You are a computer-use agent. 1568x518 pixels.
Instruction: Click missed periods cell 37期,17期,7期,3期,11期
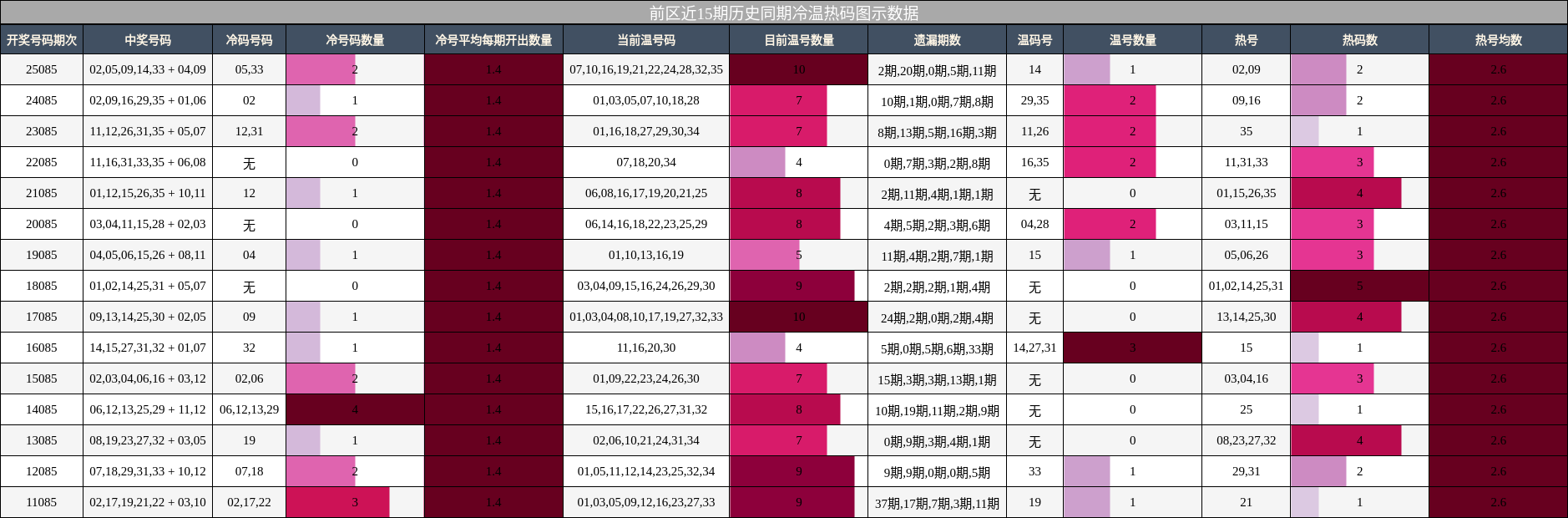coord(937,502)
